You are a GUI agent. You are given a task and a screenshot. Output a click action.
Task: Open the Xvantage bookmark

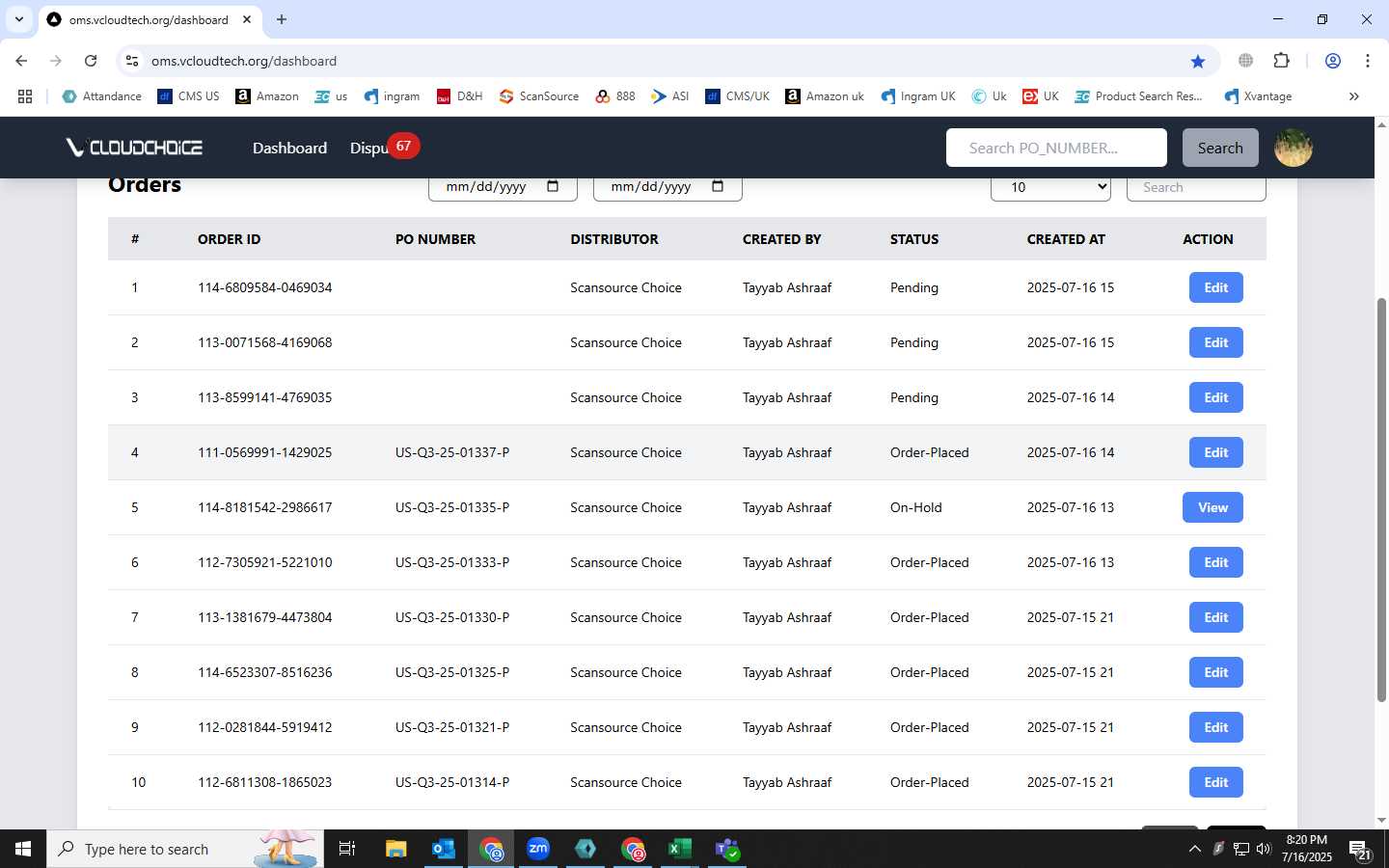pyautogui.click(x=1258, y=96)
